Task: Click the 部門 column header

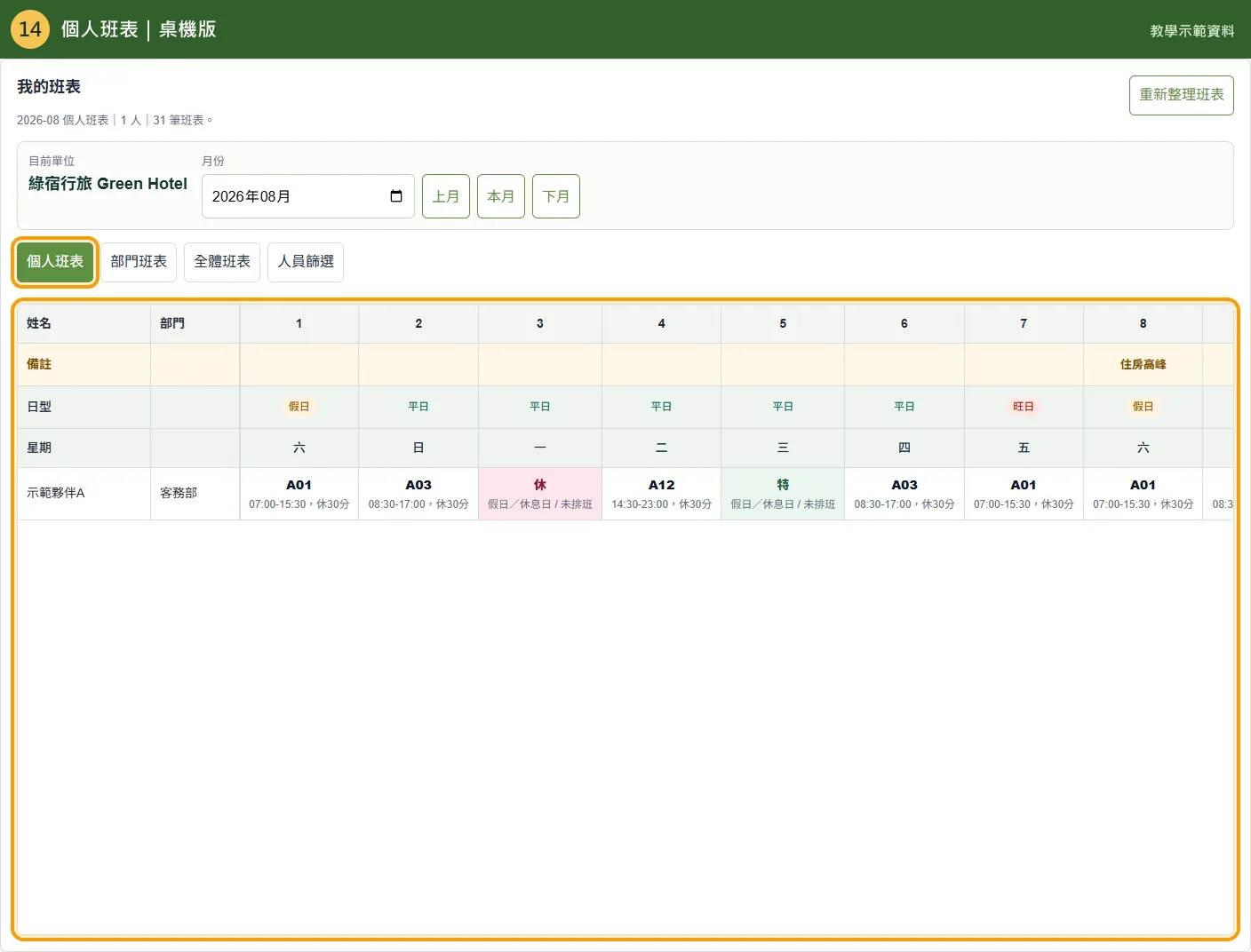Action: click(x=195, y=323)
